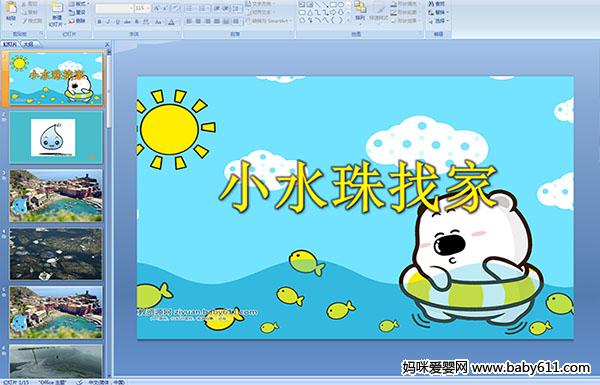This screenshot has height=385, width=600.
Task: Expand the slide Layout dropdown
Action: pyautogui.click(x=79, y=4)
